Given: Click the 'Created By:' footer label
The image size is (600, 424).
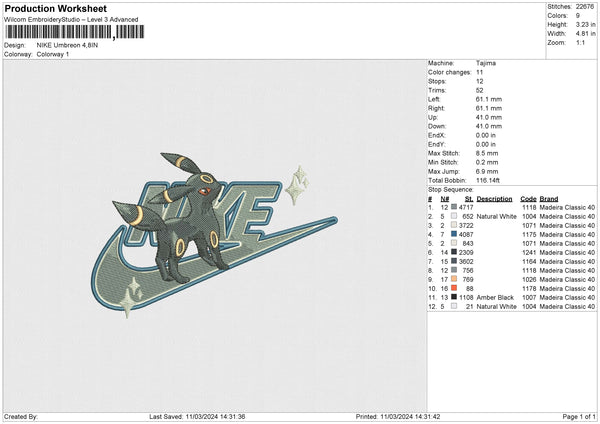Looking at the screenshot, I should pyautogui.click(x=21, y=416).
